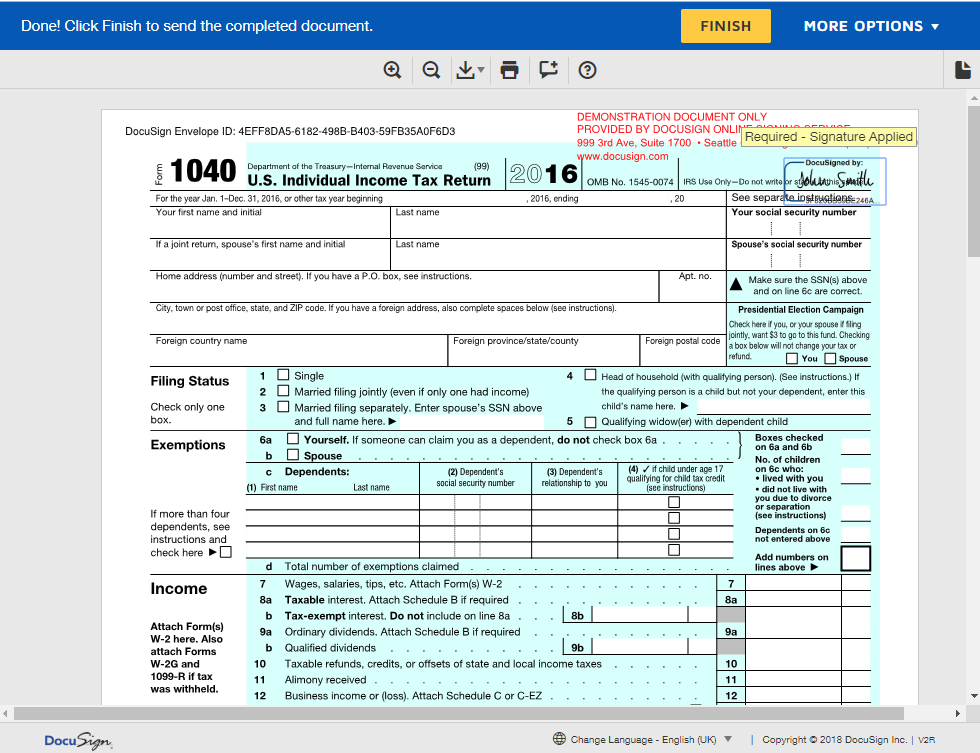Check Head of household box

pos(590,375)
